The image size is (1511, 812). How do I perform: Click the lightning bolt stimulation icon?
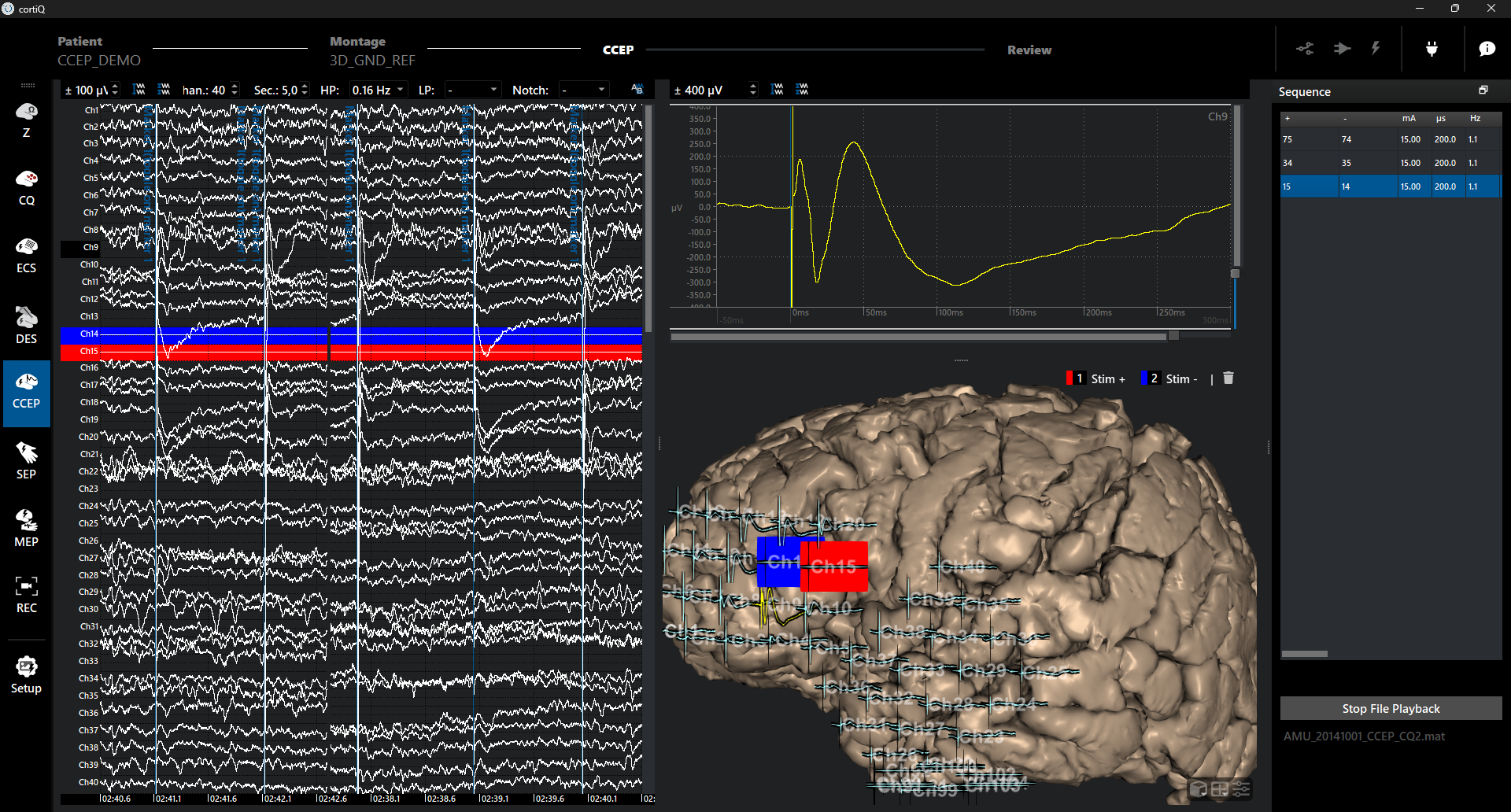(x=1375, y=48)
